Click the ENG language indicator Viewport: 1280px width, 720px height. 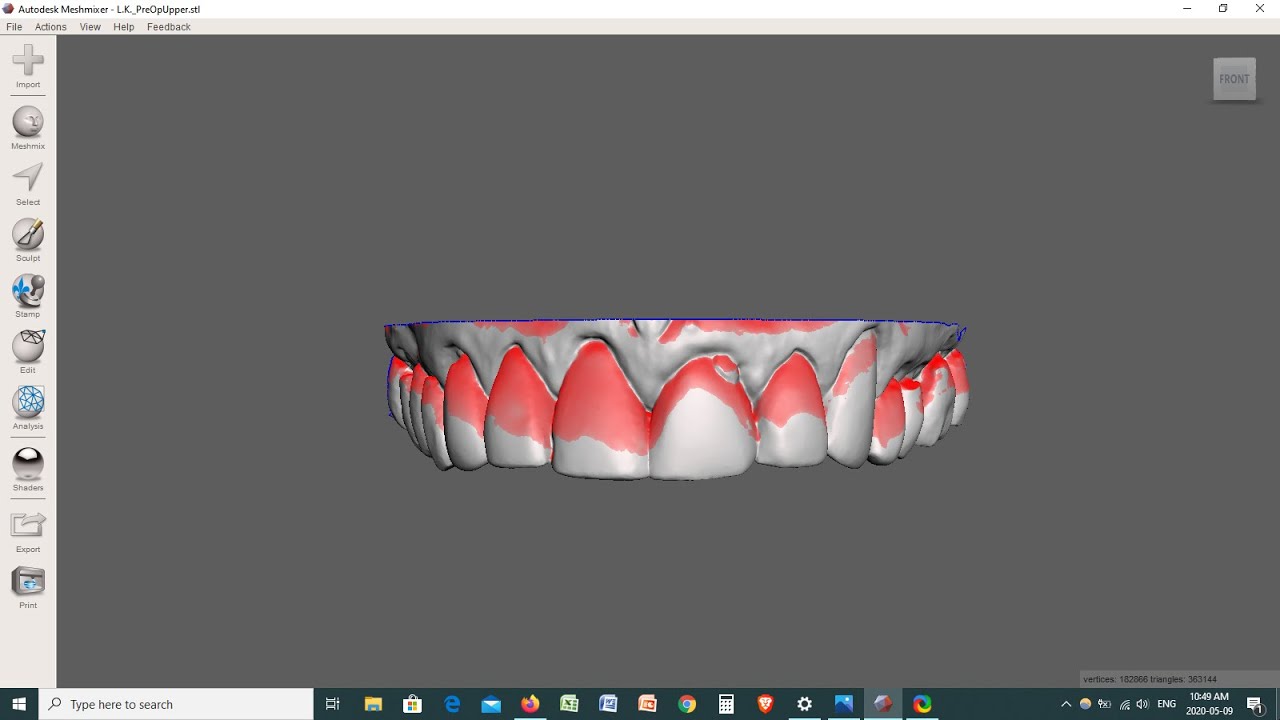[1166, 704]
